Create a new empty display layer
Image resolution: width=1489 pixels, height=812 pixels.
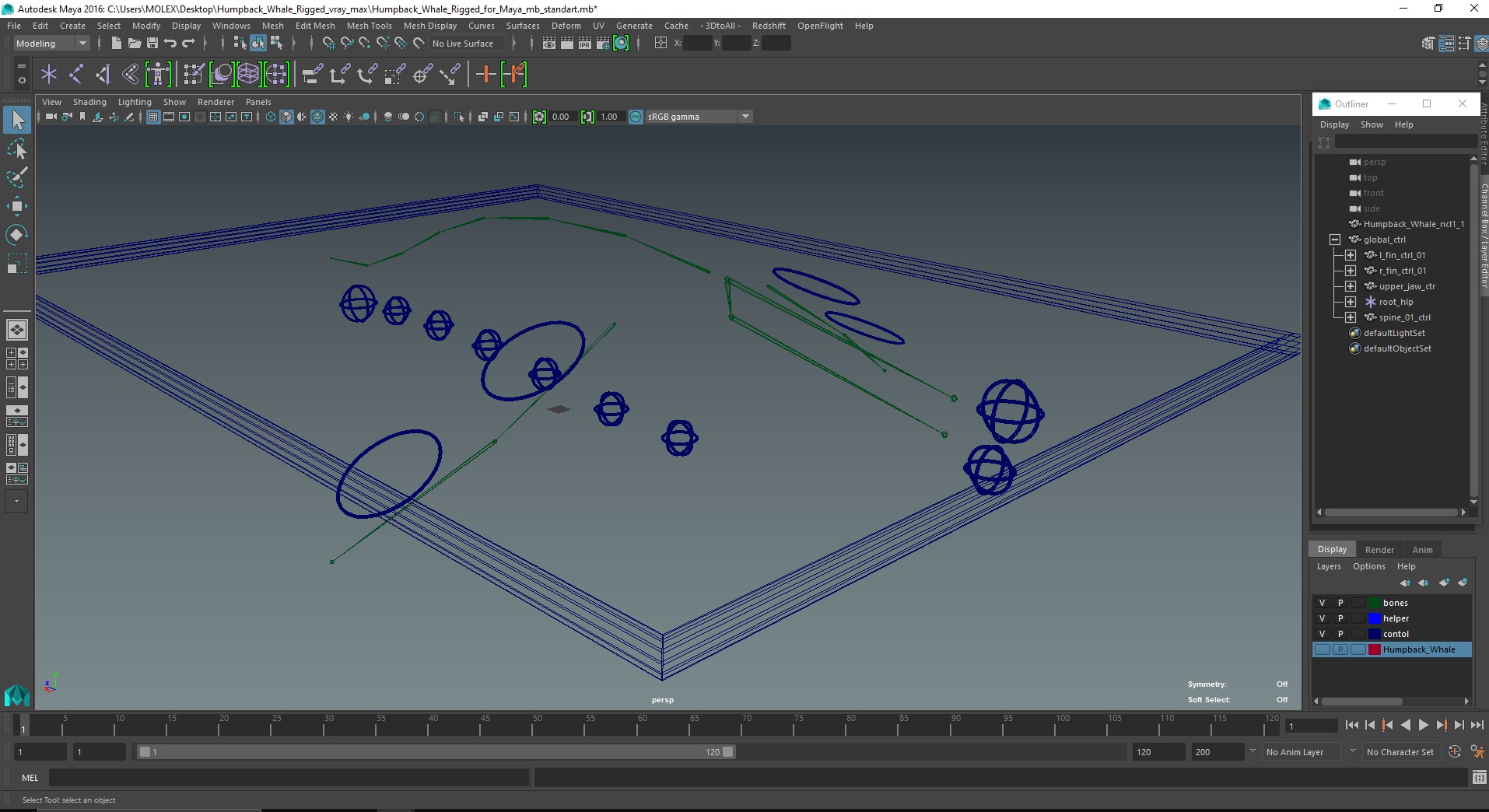(1445, 583)
